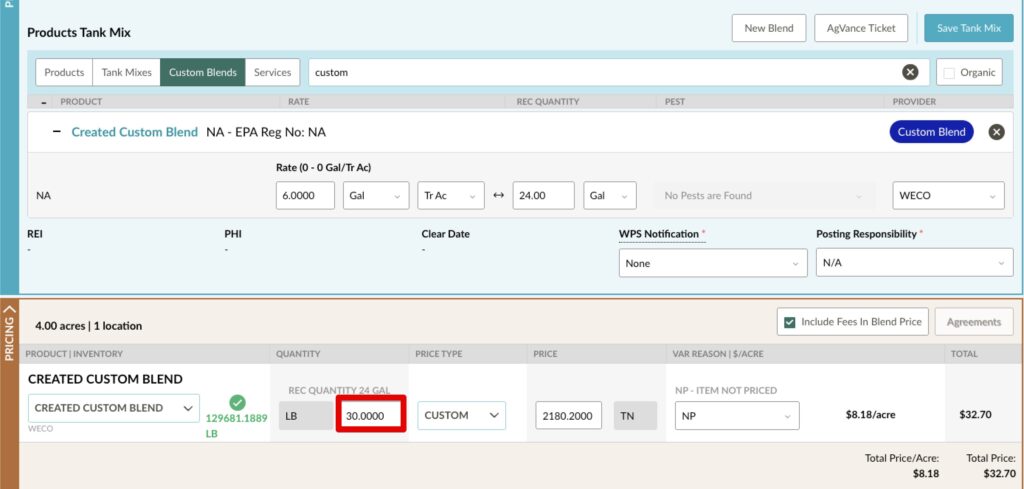Switch to the Tank Mixes tab
1024x489 pixels.
pyautogui.click(x=126, y=72)
